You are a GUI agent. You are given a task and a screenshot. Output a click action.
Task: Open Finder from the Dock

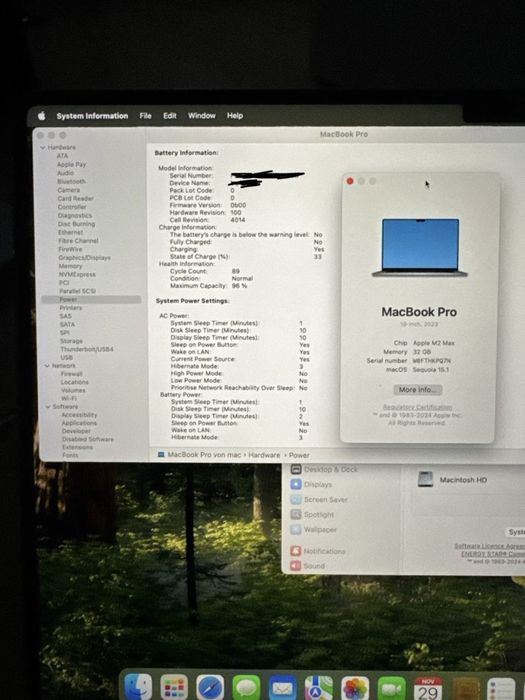click(138, 687)
